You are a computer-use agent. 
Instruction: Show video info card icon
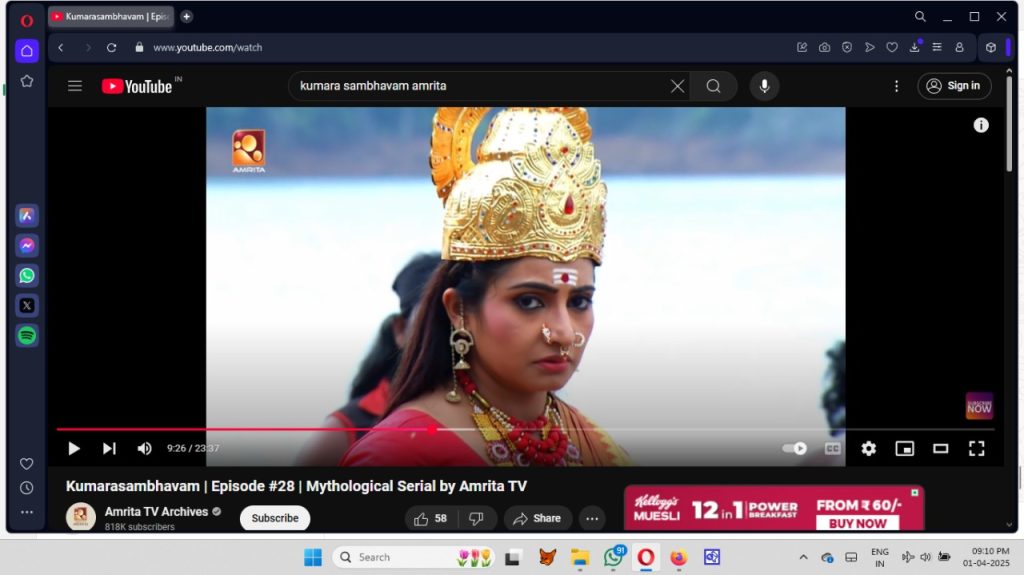[981, 125]
